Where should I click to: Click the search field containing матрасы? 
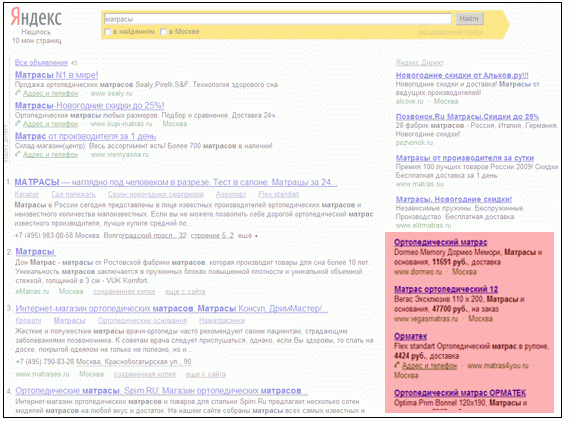pyautogui.click(x=278, y=19)
